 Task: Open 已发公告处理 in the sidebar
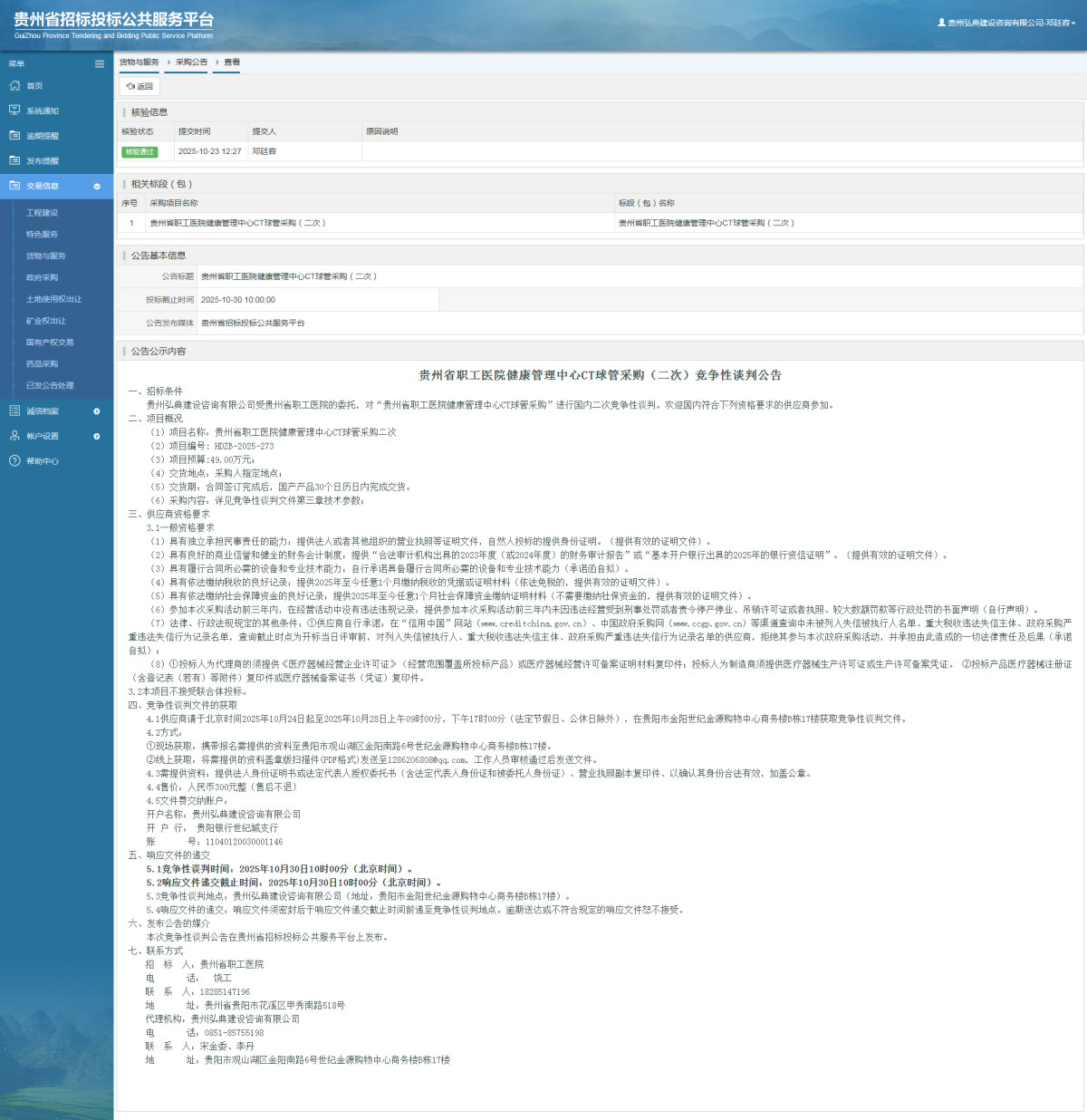[x=50, y=385]
